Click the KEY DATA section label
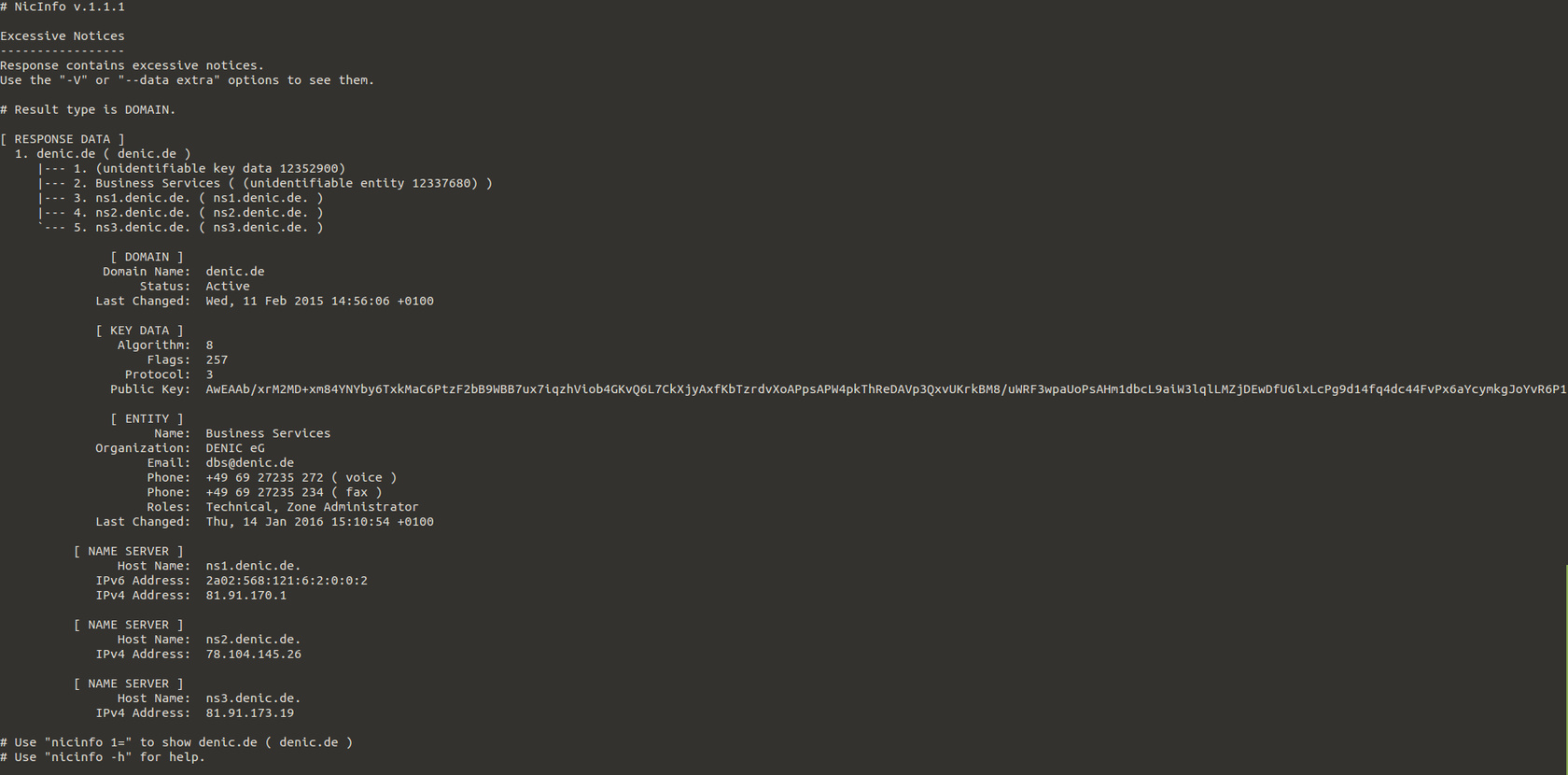Image resolution: width=1568 pixels, height=775 pixels. [140, 331]
